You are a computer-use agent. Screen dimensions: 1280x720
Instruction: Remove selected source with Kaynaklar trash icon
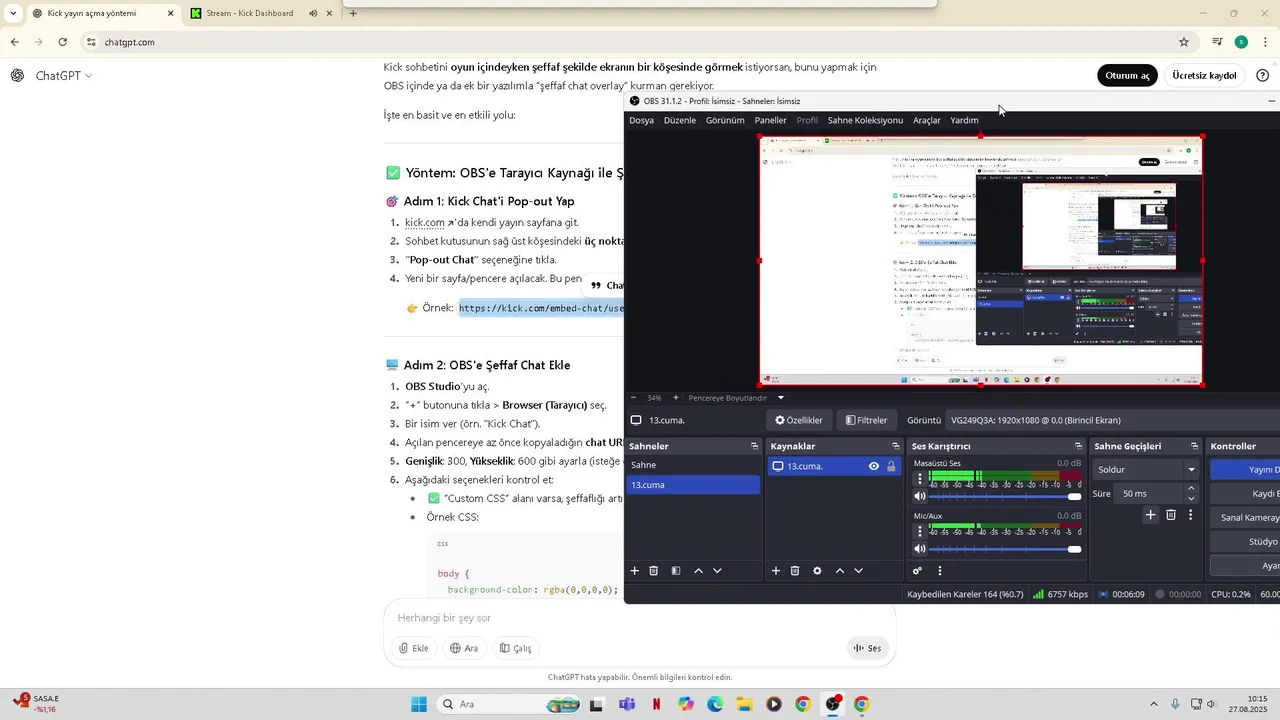click(x=795, y=571)
